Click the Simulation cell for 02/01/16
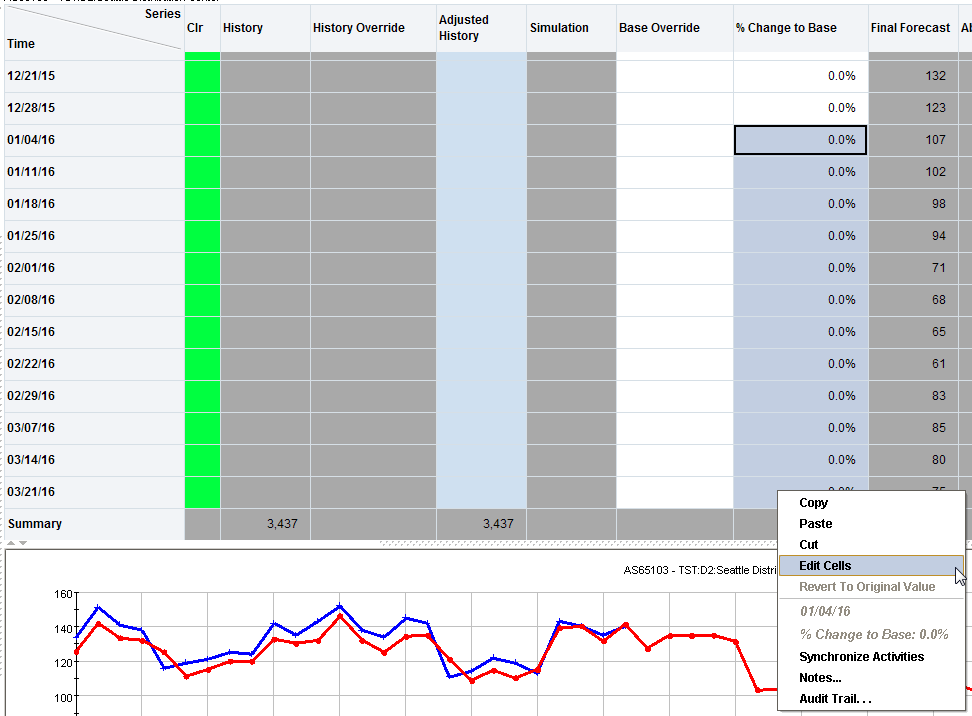The width and height of the screenshot is (972, 716). [x=572, y=268]
